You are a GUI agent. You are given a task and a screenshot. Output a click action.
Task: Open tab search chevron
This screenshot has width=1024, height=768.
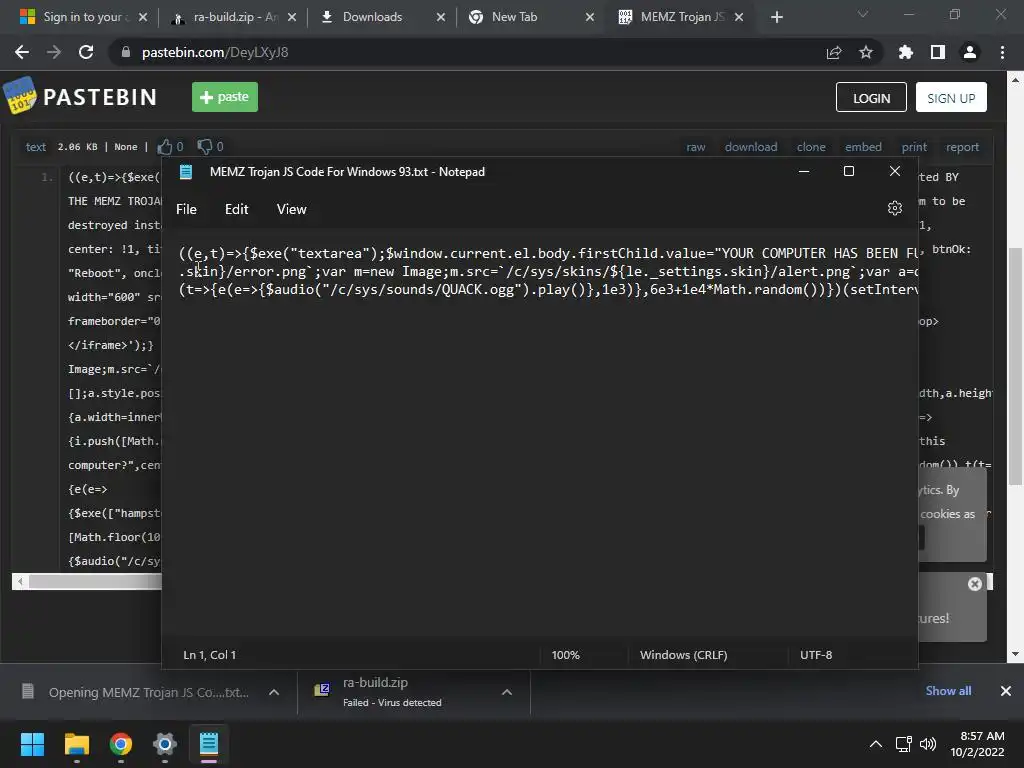coord(863,14)
